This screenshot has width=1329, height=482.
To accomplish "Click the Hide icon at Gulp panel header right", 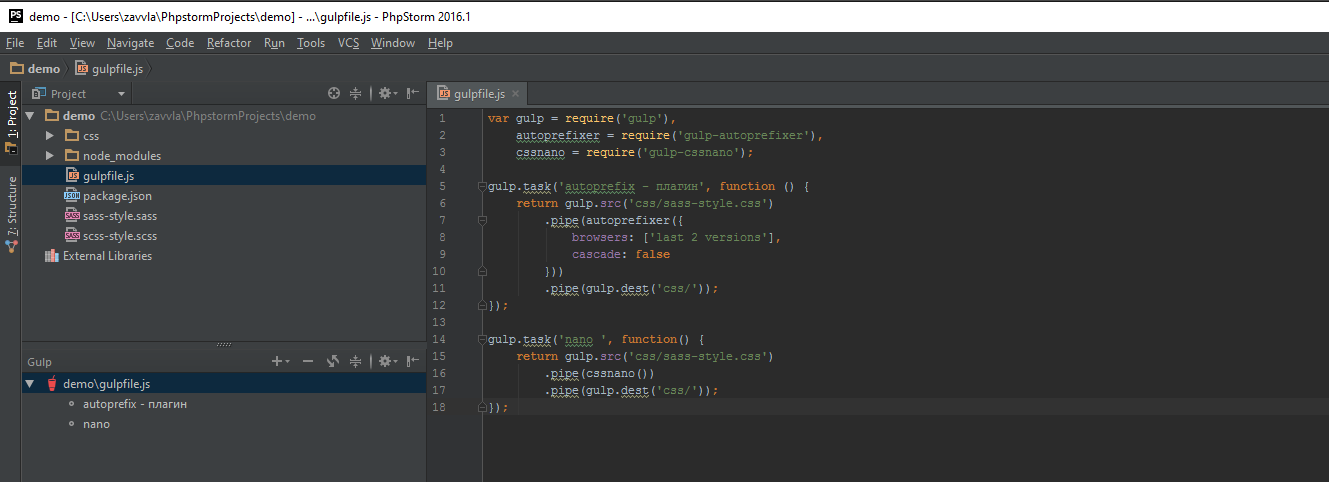I will click(x=412, y=361).
